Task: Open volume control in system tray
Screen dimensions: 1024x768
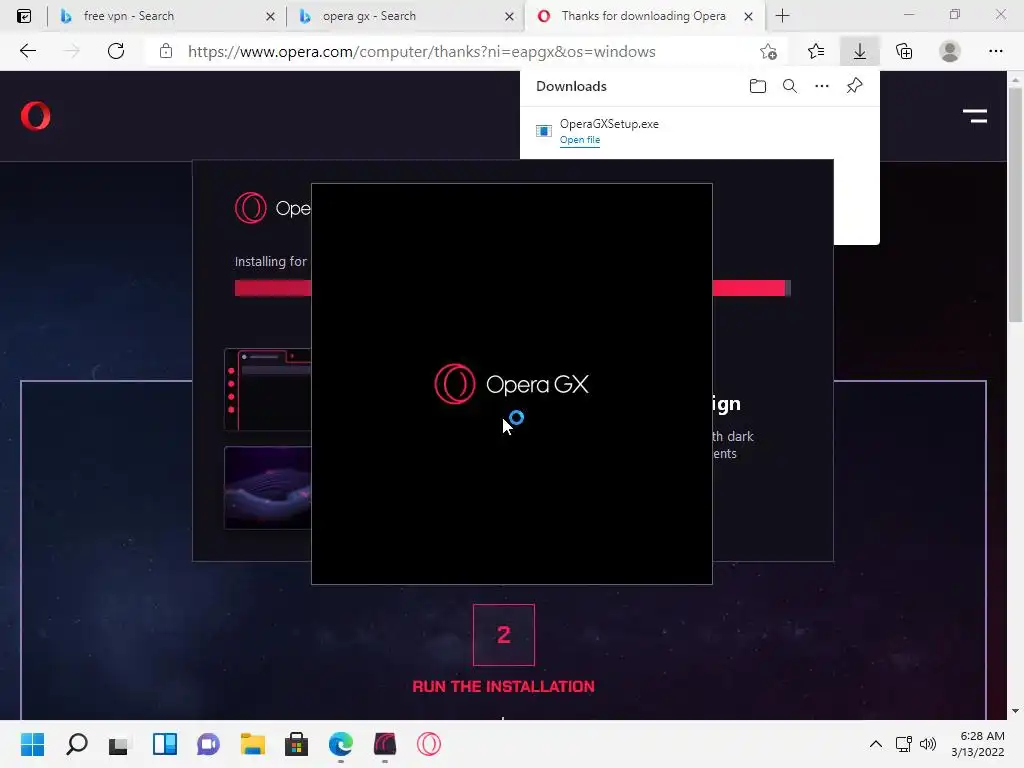Action: pyautogui.click(x=927, y=744)
